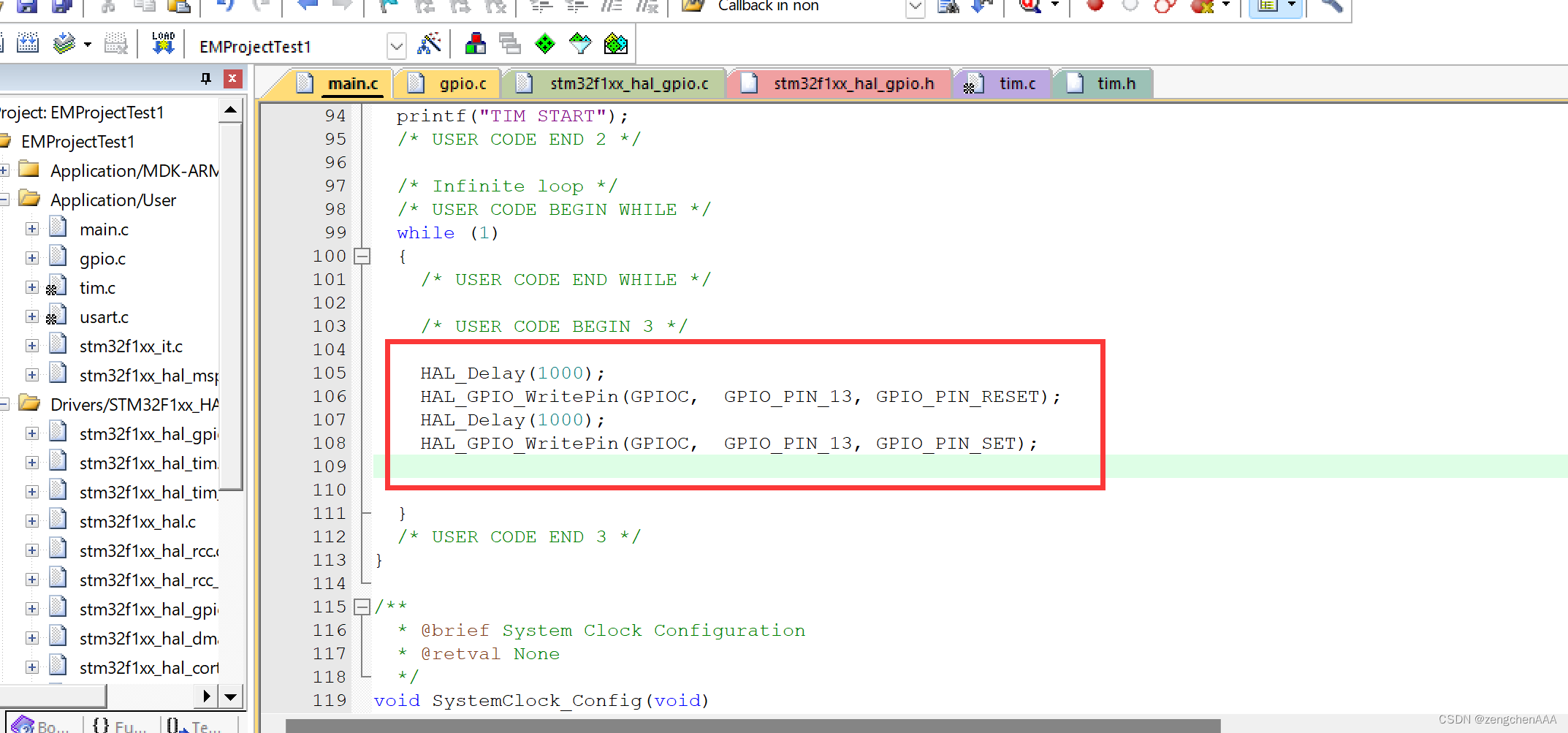1568x733 pixels.
Task: Click the LOAD download to flash icon
Action: point(163,43)
